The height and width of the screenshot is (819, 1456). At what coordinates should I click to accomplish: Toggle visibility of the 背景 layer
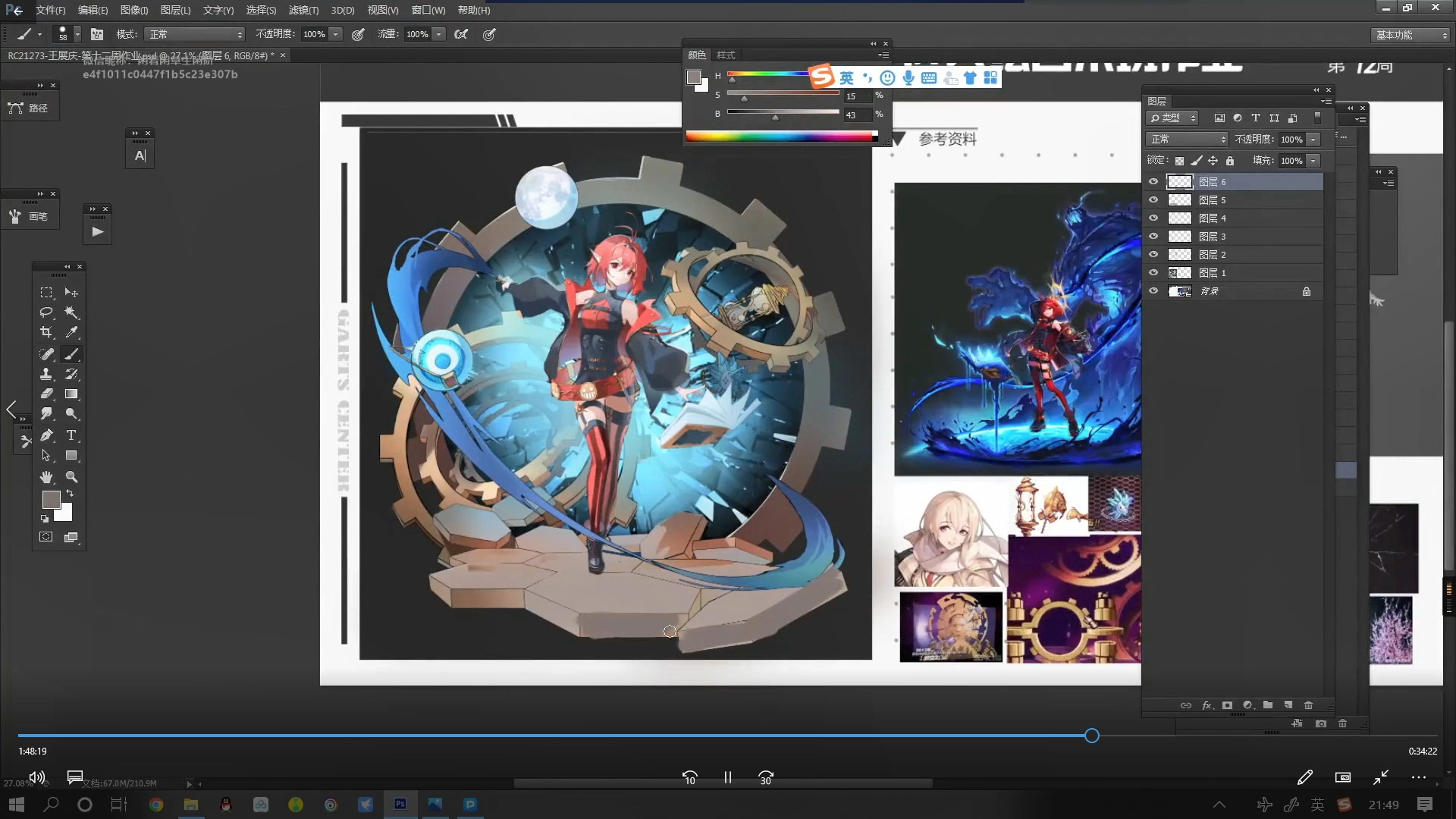tap(1153, 291)
